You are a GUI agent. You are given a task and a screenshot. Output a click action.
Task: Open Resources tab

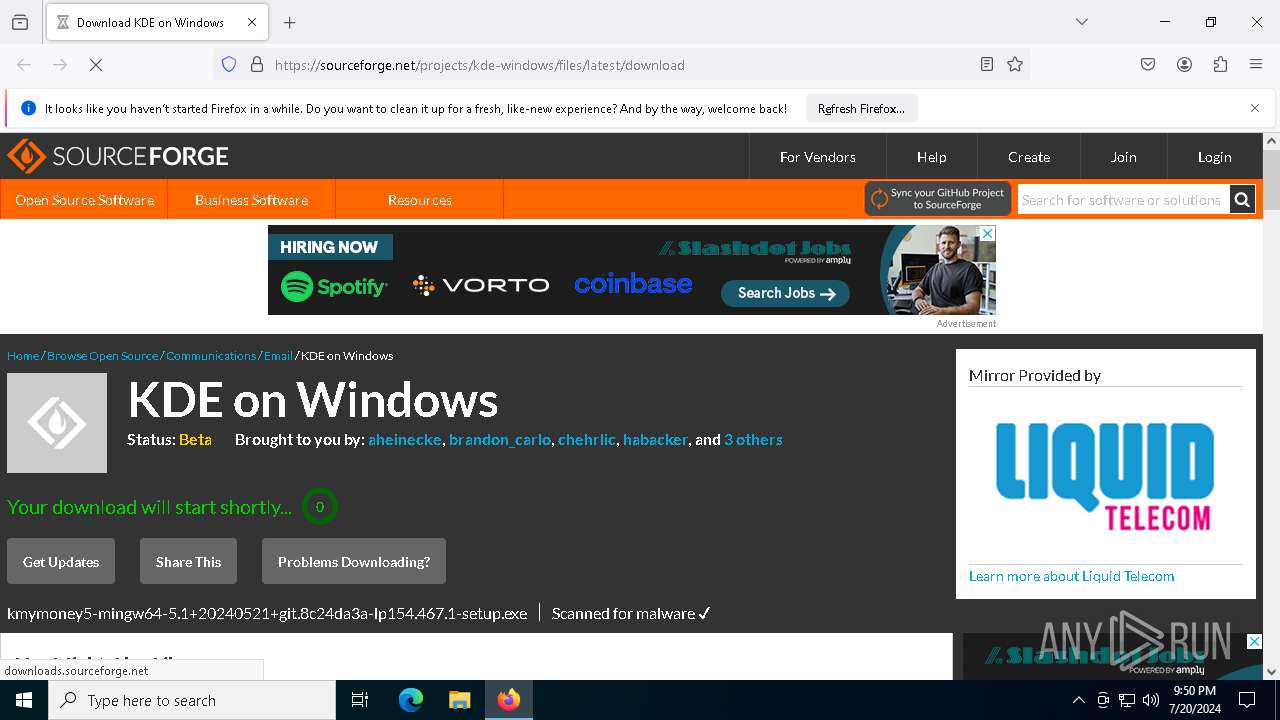coord(419,200)
